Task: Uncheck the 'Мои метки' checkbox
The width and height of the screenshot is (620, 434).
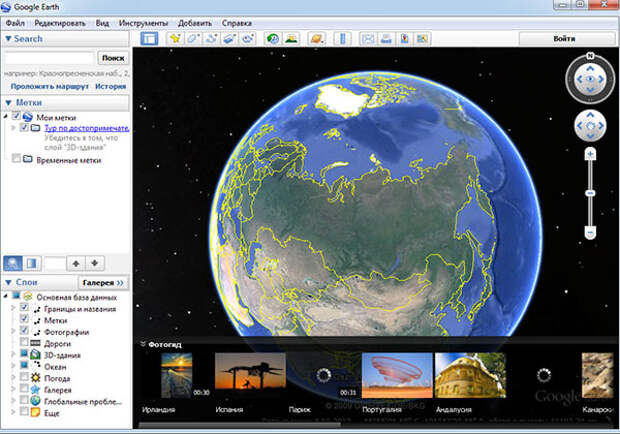Action: point(16,116)
